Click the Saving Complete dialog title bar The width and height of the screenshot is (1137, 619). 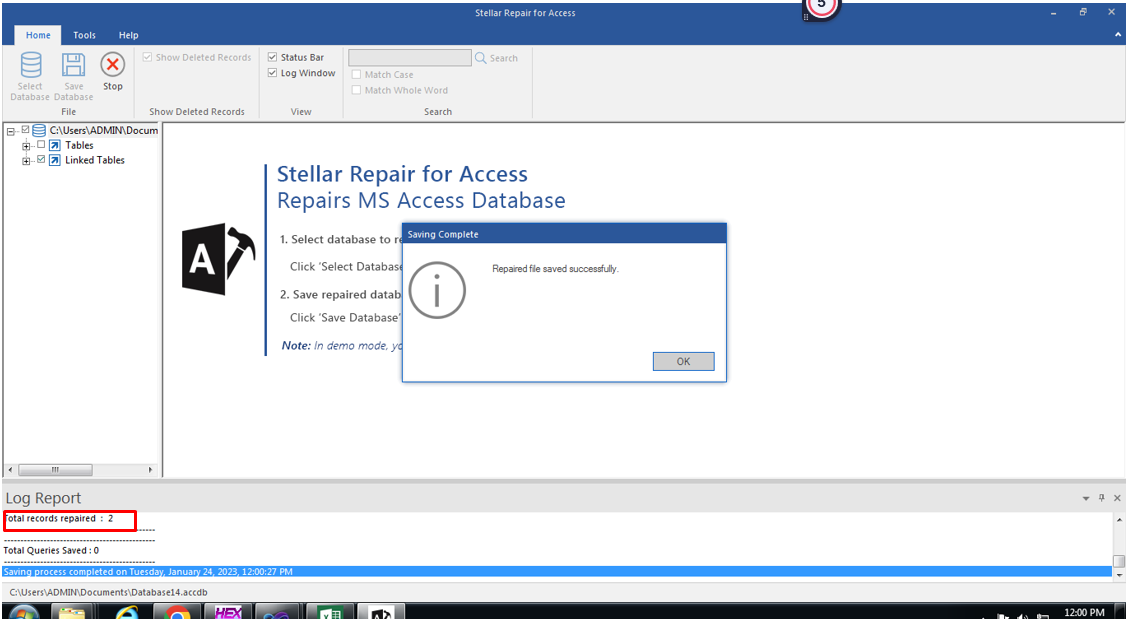pyautogui.click(x=564, y=234)
